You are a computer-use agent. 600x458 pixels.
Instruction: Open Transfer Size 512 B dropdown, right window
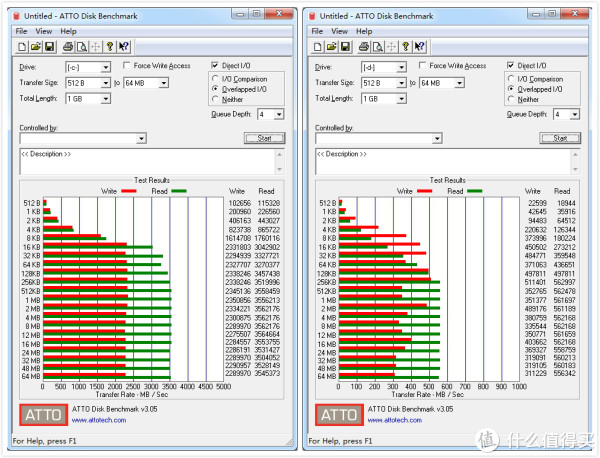(401, 83)
